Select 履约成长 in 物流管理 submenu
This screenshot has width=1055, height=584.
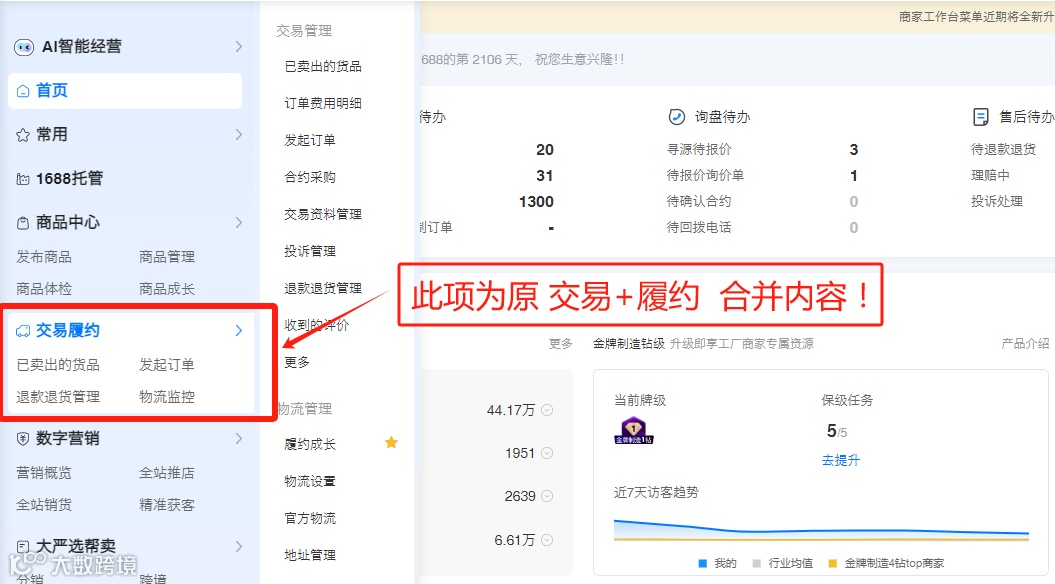point(310,444)
